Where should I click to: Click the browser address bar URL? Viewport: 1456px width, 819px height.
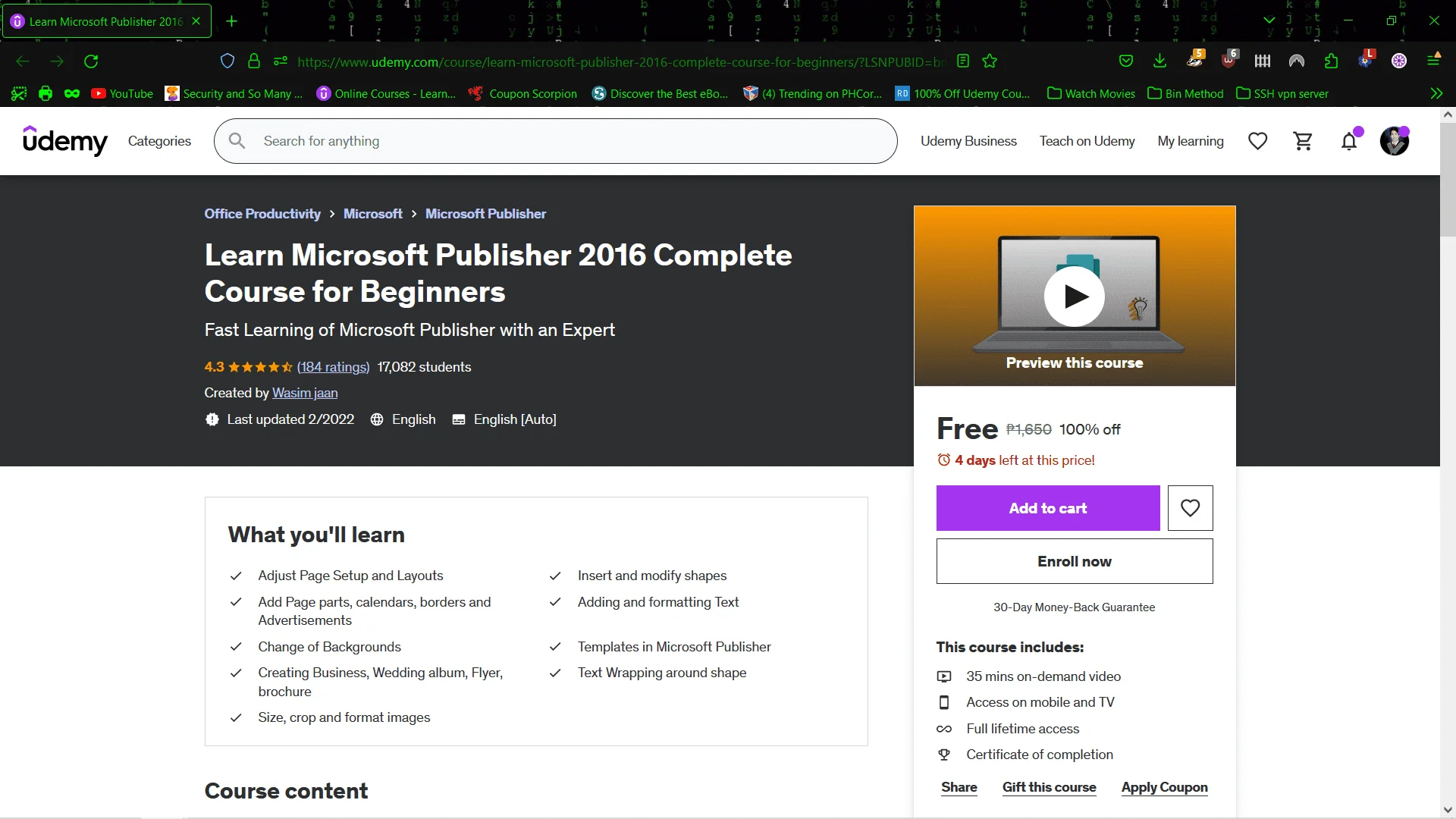pyautogui.click(x=621, y=61)
